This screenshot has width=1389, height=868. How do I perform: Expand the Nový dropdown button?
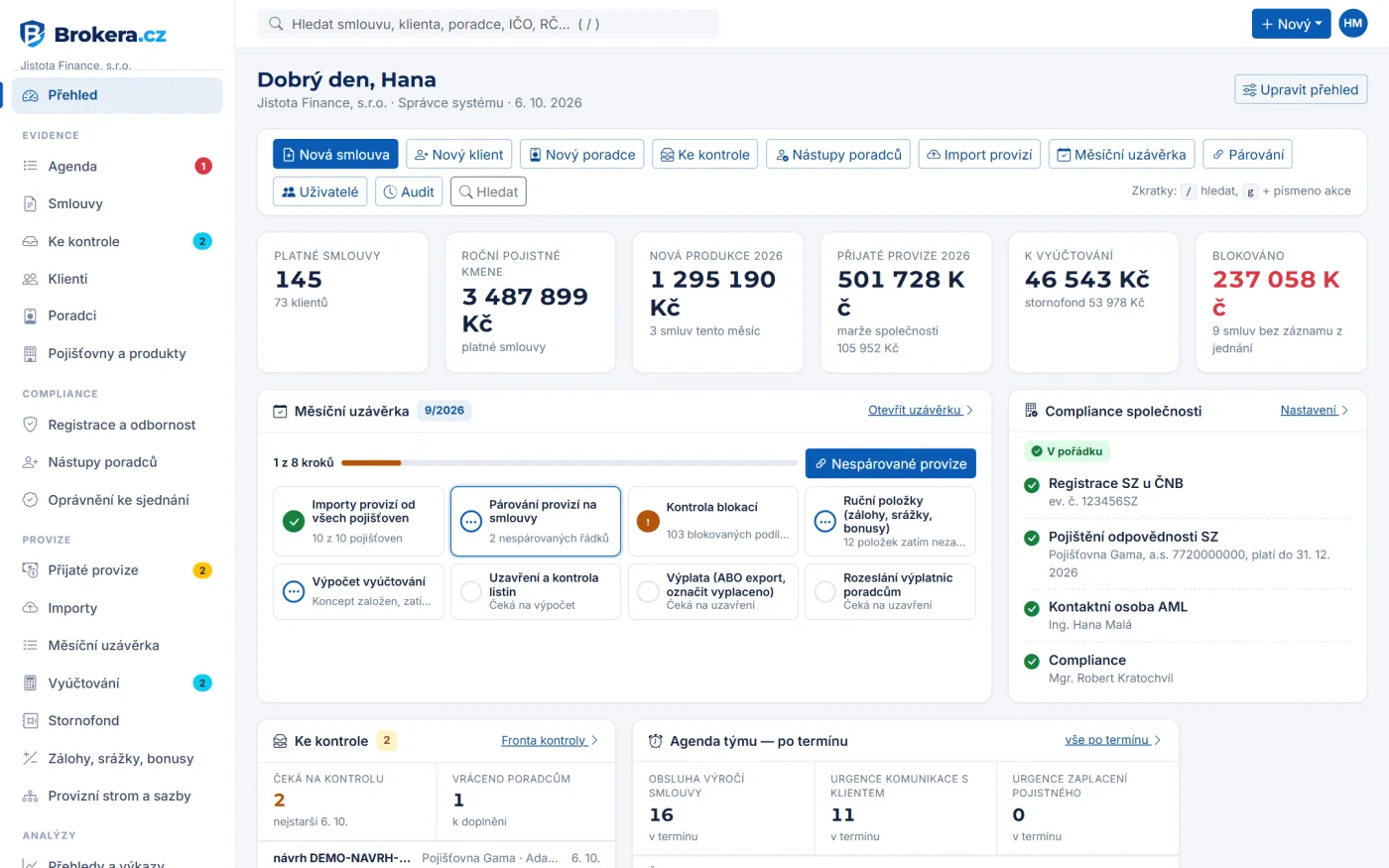1291,24
